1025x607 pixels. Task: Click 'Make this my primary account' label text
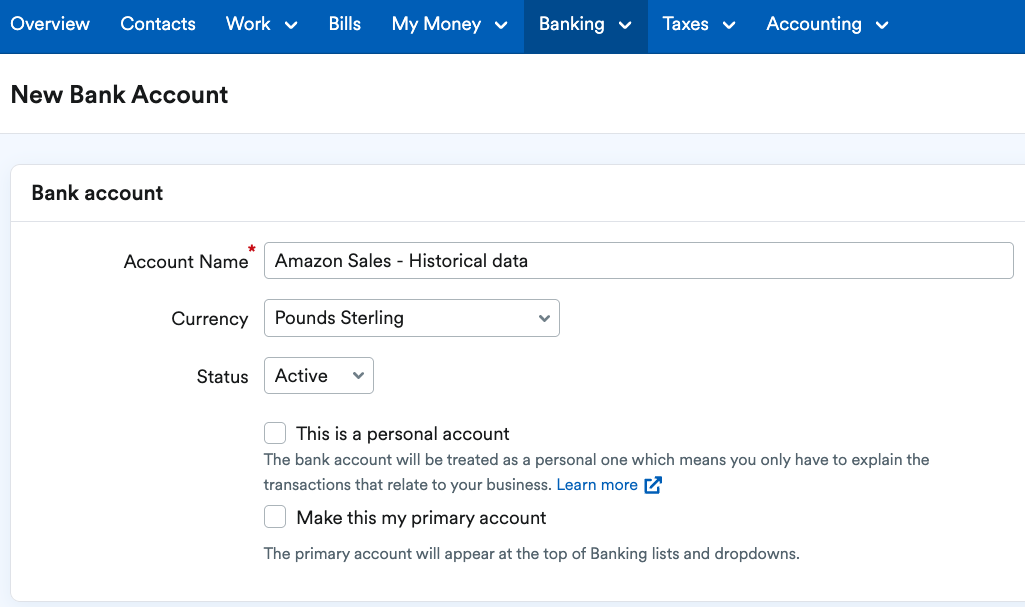tap(421, 517)
